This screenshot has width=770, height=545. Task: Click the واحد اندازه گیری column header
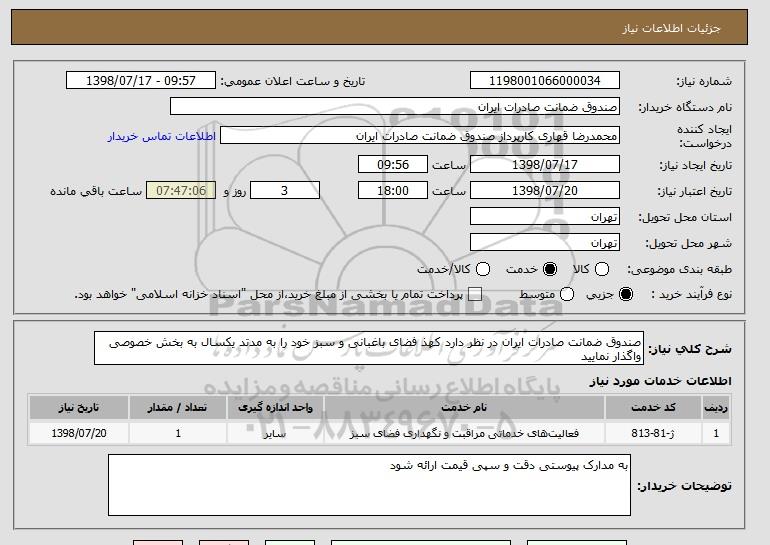coord(275,408)
